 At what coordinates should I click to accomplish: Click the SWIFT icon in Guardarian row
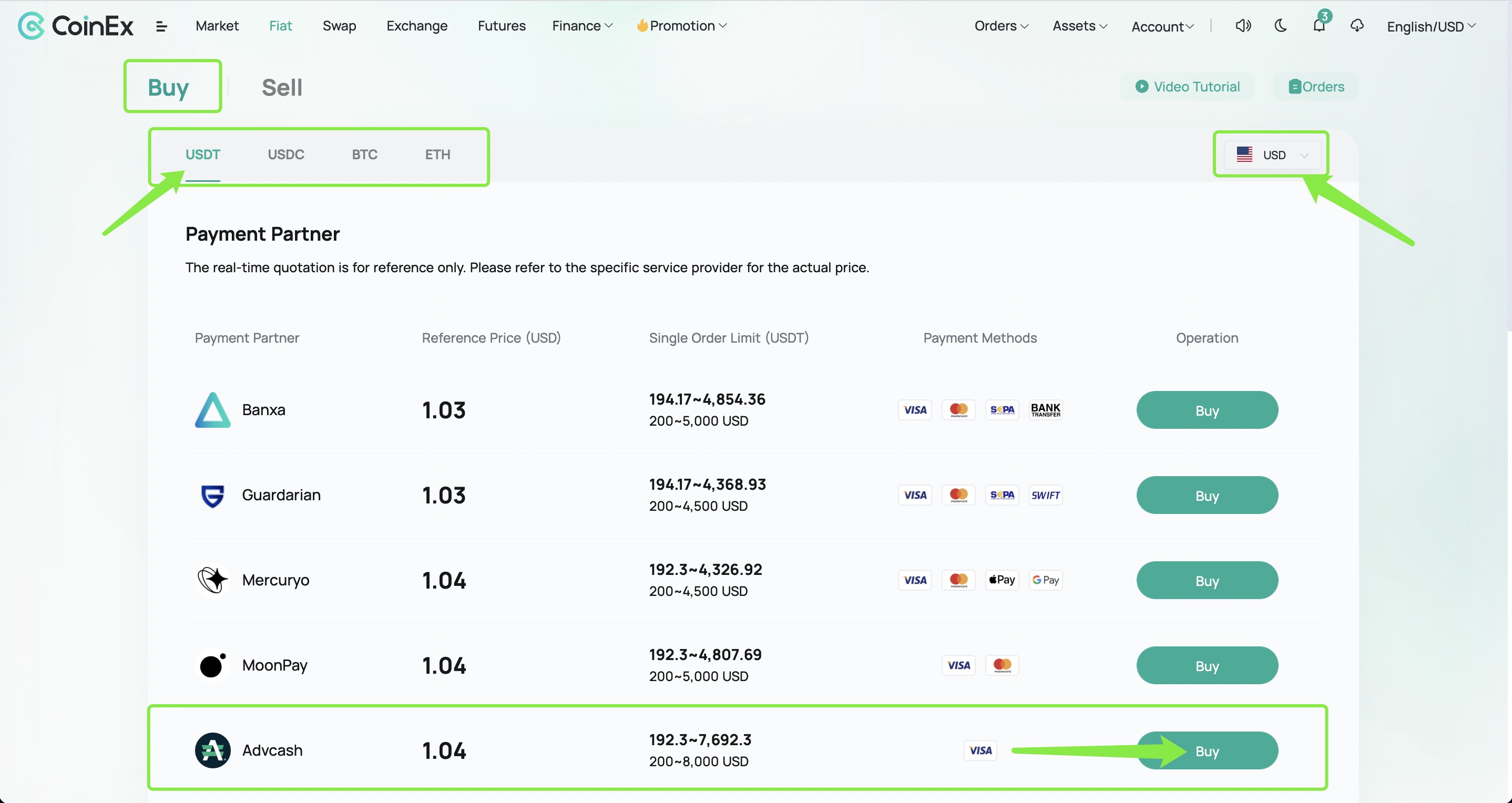tap(1046, 495)
